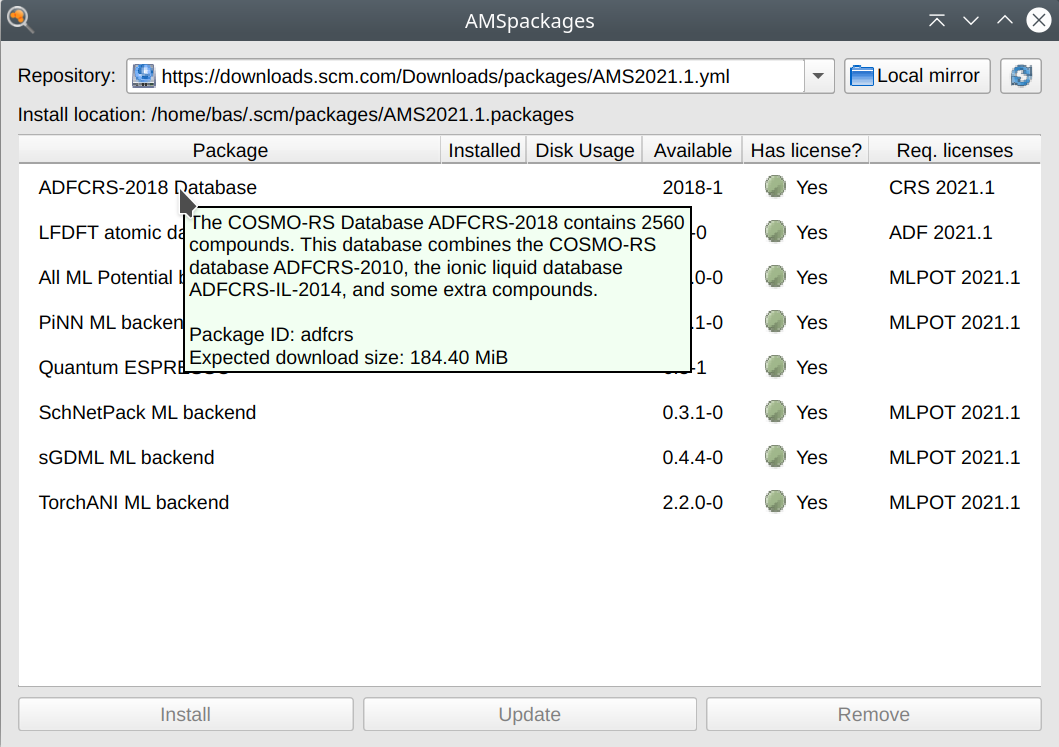Click required license CRS 2021.1
Screen dimensions: 1059x747
[941, 187]
